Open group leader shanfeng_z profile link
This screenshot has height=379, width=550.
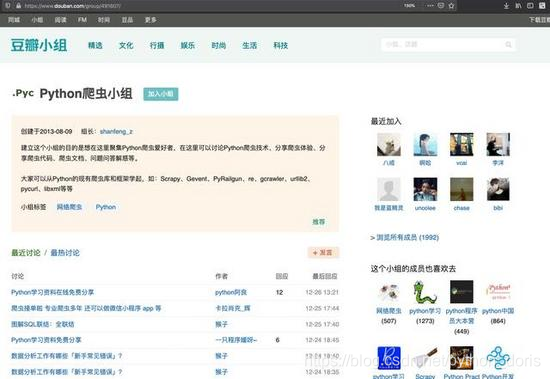[116, 132]
